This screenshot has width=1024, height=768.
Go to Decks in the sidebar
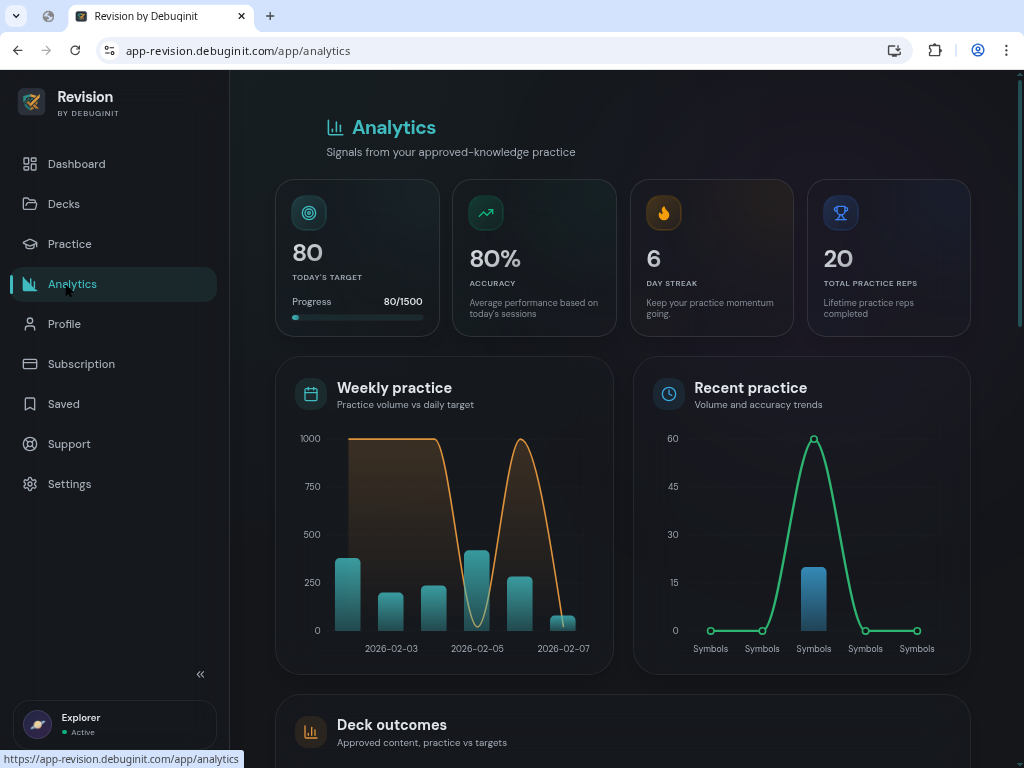pyautogui.click(x=63, y=204)
